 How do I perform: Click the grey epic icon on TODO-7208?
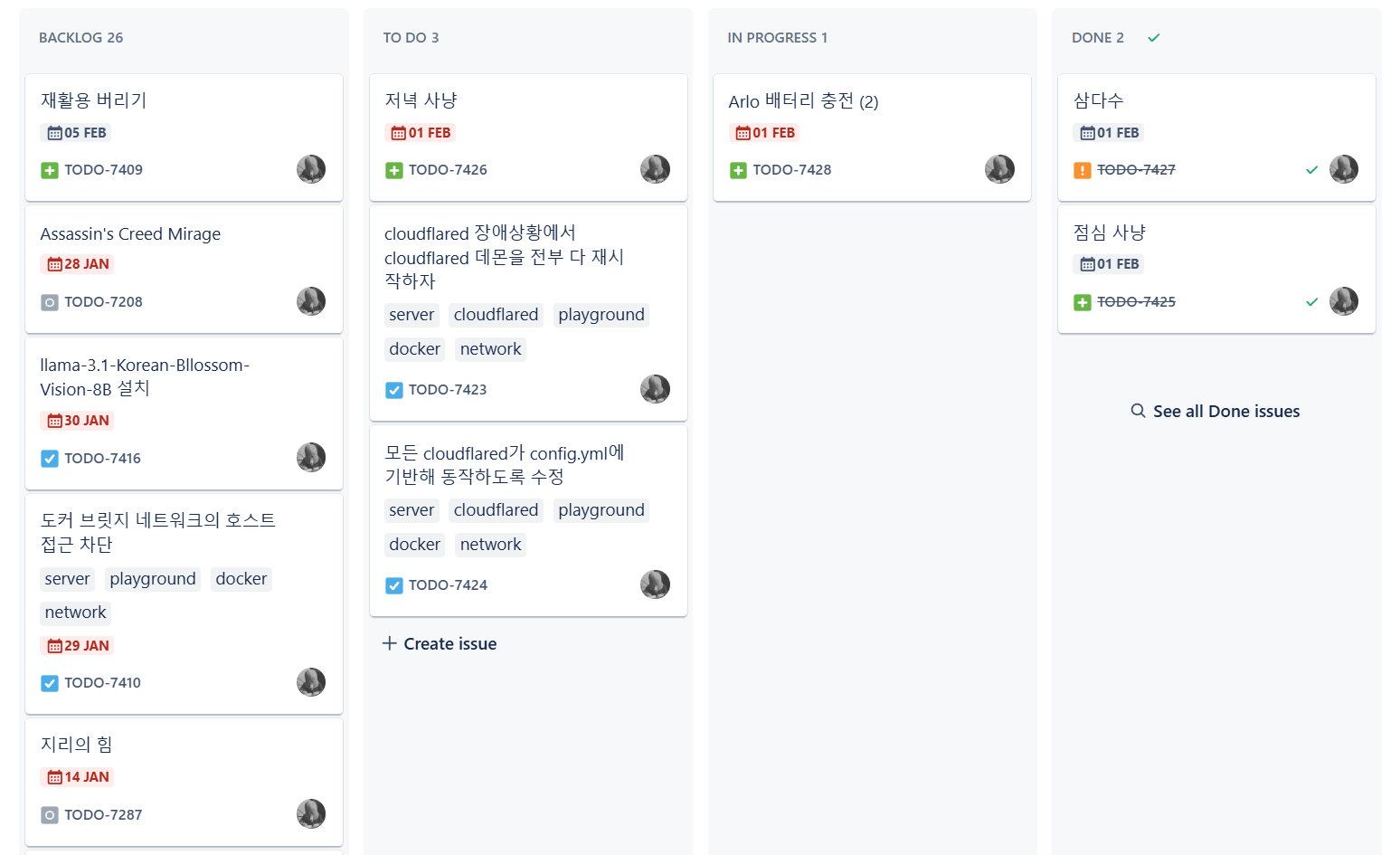click(x=50, y=302)
